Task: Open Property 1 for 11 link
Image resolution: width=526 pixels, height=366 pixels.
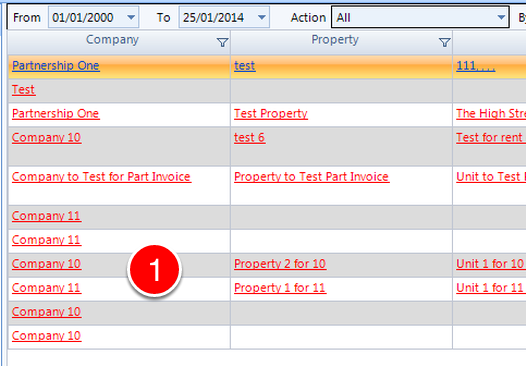Action: click(280, 288)
